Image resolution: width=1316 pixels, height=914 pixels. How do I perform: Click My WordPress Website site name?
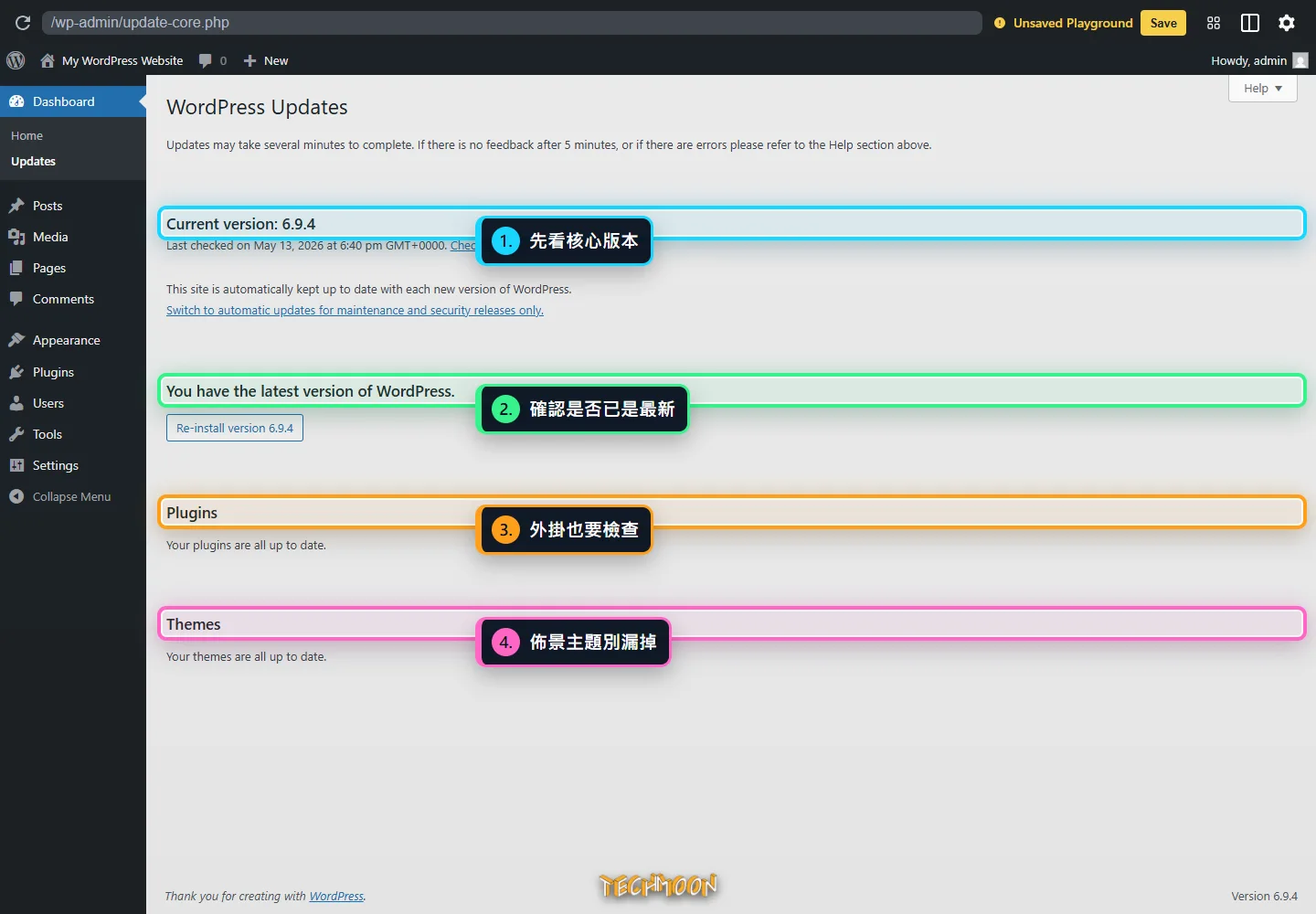(122, 60)
